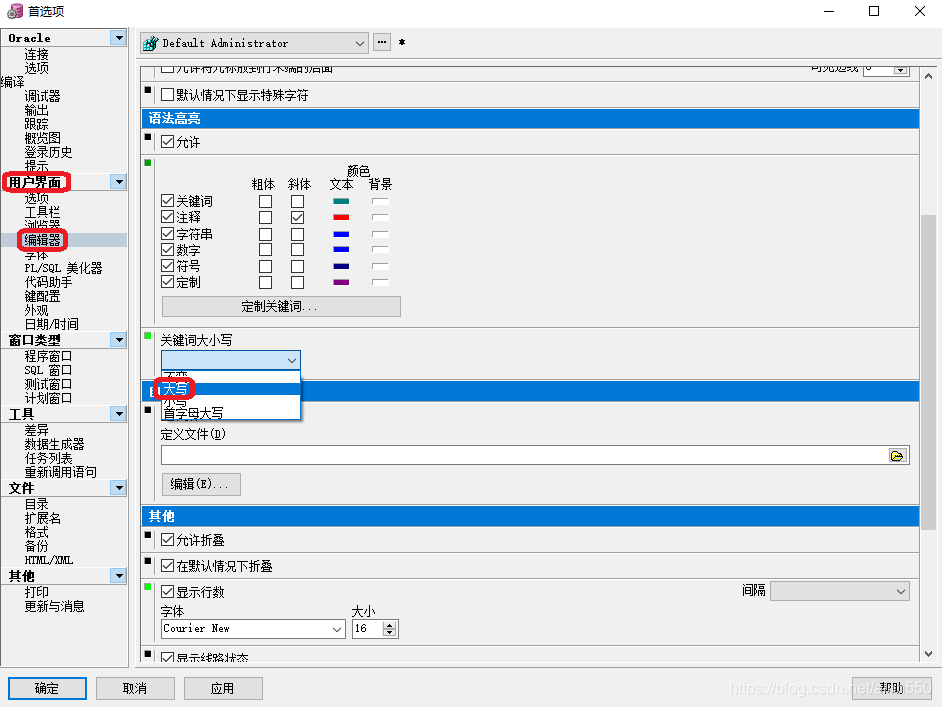Select 打印 under 其他
942x707 pixels.
click(36, 592)
